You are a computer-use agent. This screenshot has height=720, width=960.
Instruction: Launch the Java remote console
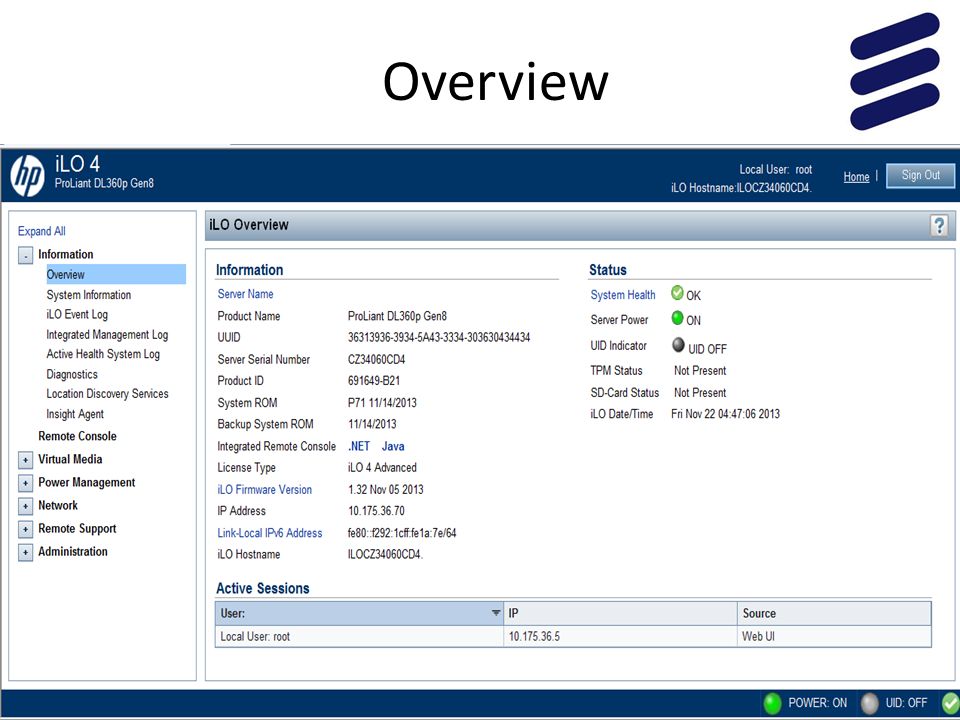click(x=393, y=446)
